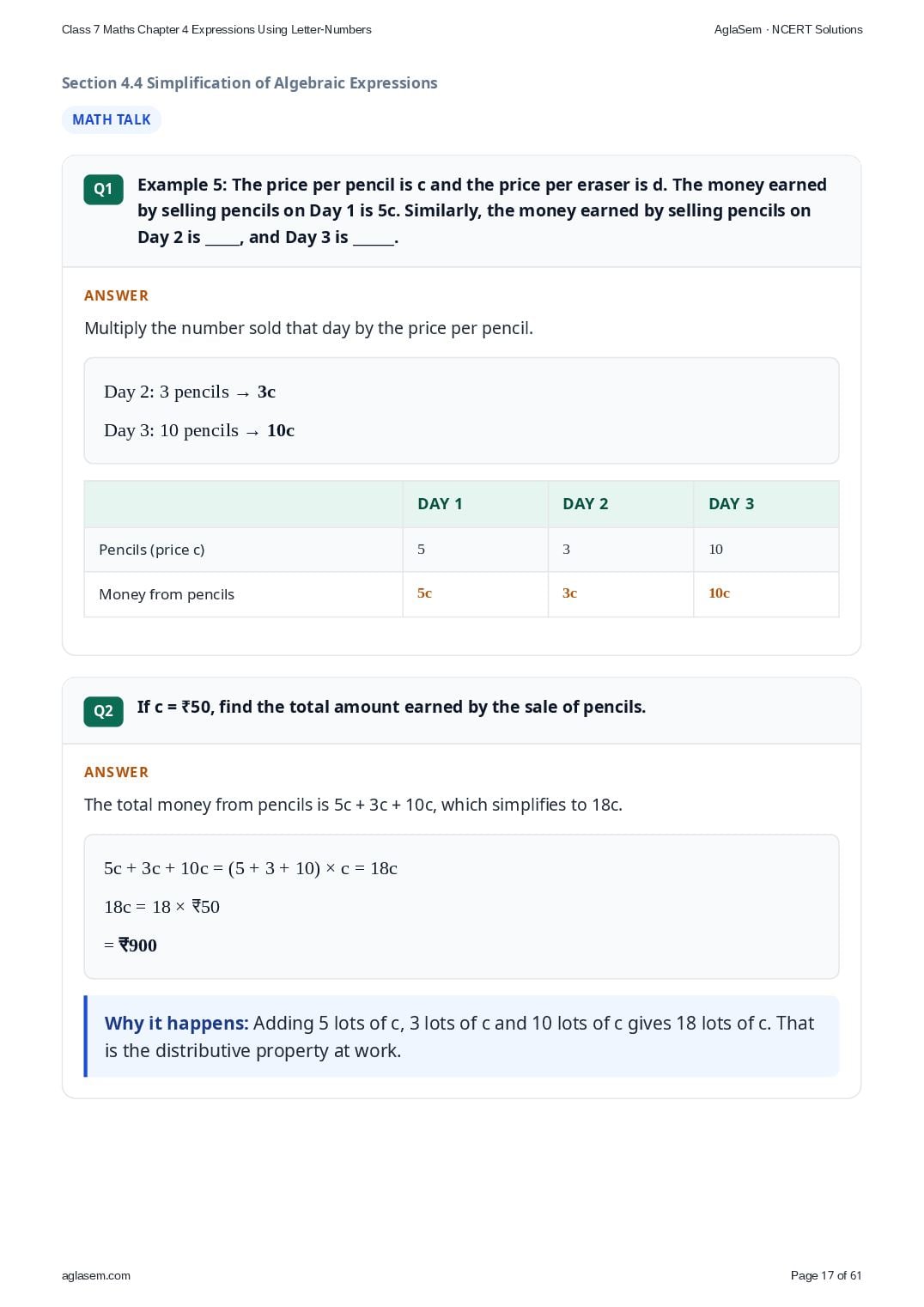Click the Q2 green badge
Viewport: 924px width, 1307px height.
click(103, 711)
